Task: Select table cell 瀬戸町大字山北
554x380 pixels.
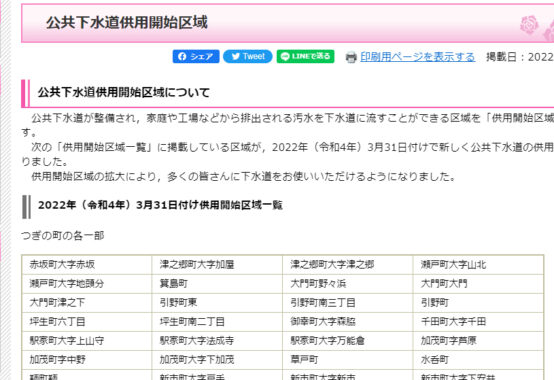Action: pos(478,265)
